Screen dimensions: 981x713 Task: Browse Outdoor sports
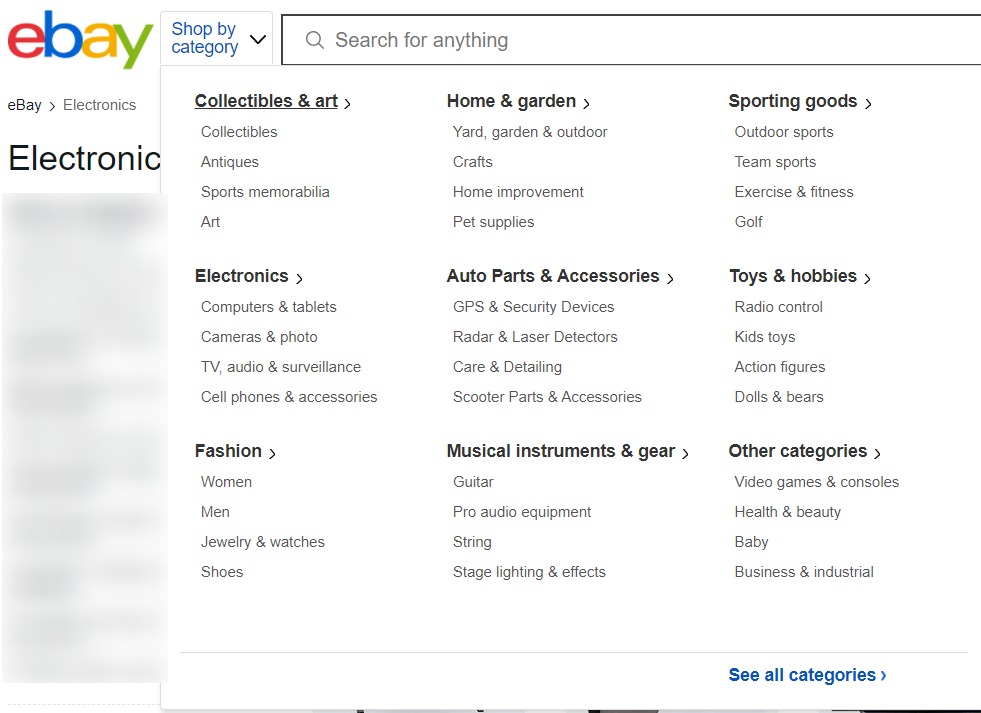[784, 132]
